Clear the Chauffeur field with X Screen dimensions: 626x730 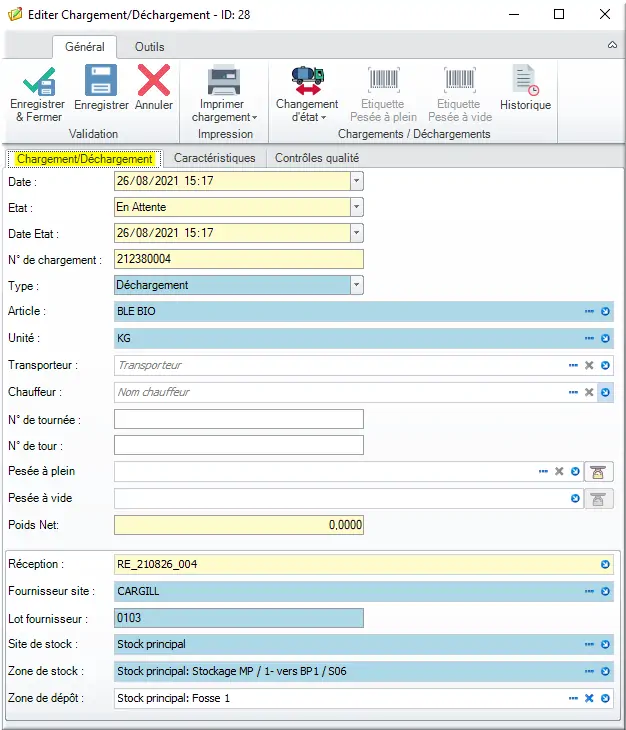point(589,392)
